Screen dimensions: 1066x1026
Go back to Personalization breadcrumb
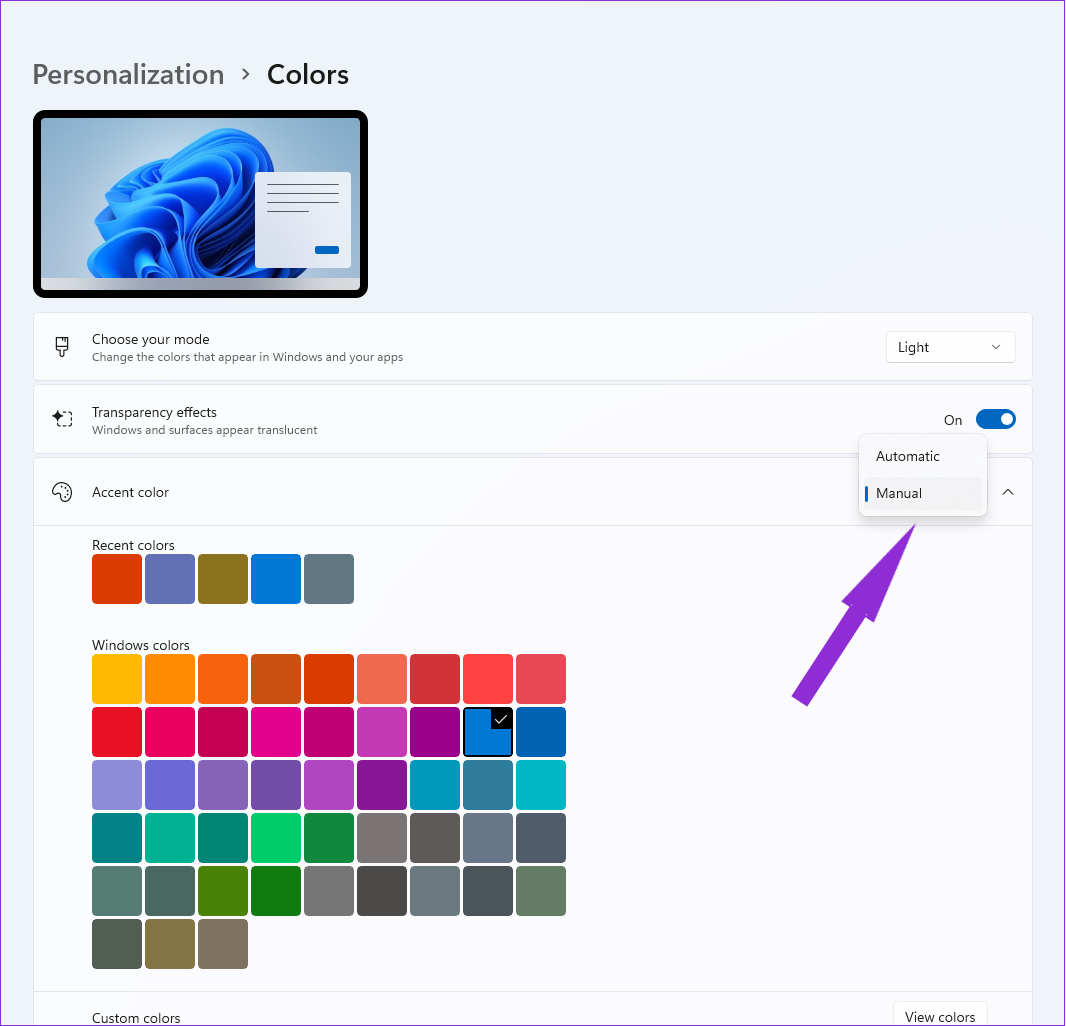[x=128, y=74]
